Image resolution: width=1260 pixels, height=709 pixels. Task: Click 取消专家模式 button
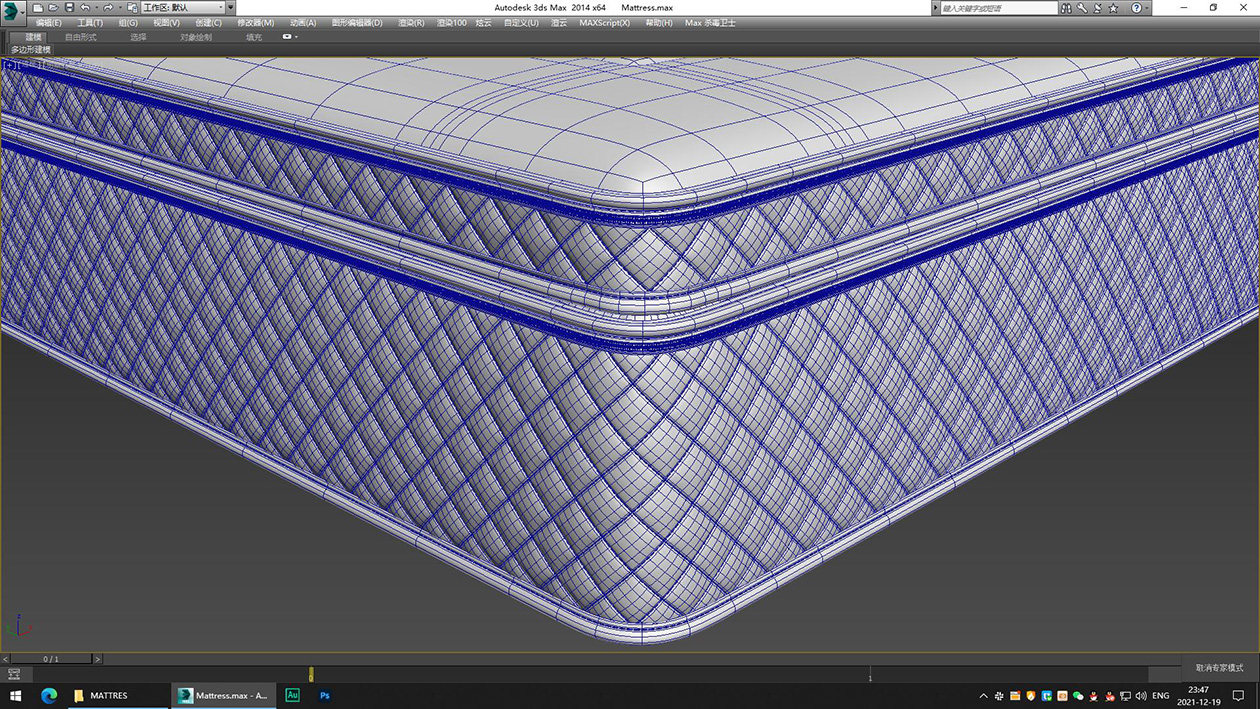(x=1219, y=667)
